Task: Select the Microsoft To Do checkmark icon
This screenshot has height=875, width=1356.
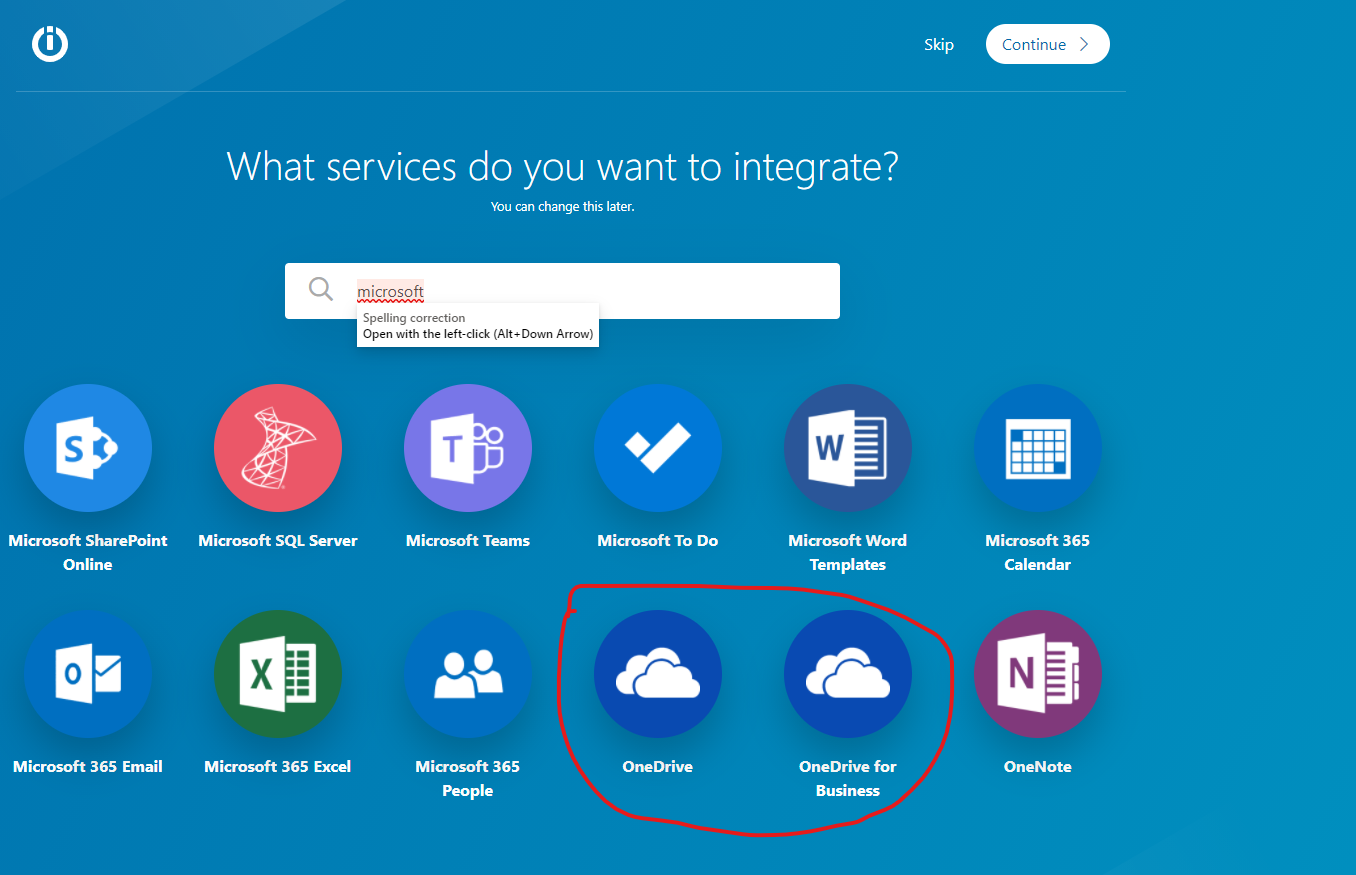Action: pos(658,448)
